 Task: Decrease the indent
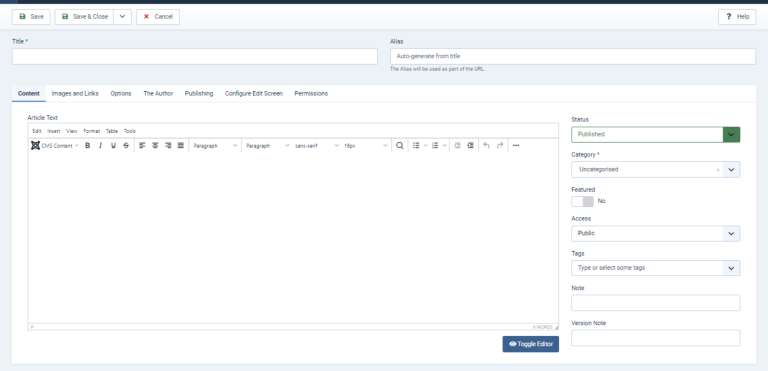point(457,146)
